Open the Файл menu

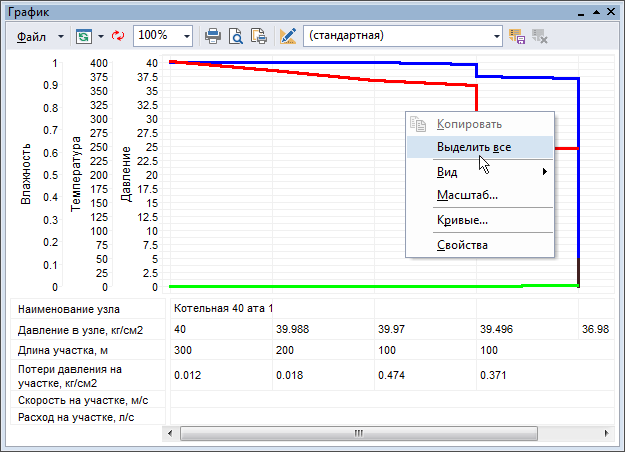click(32, 35)
